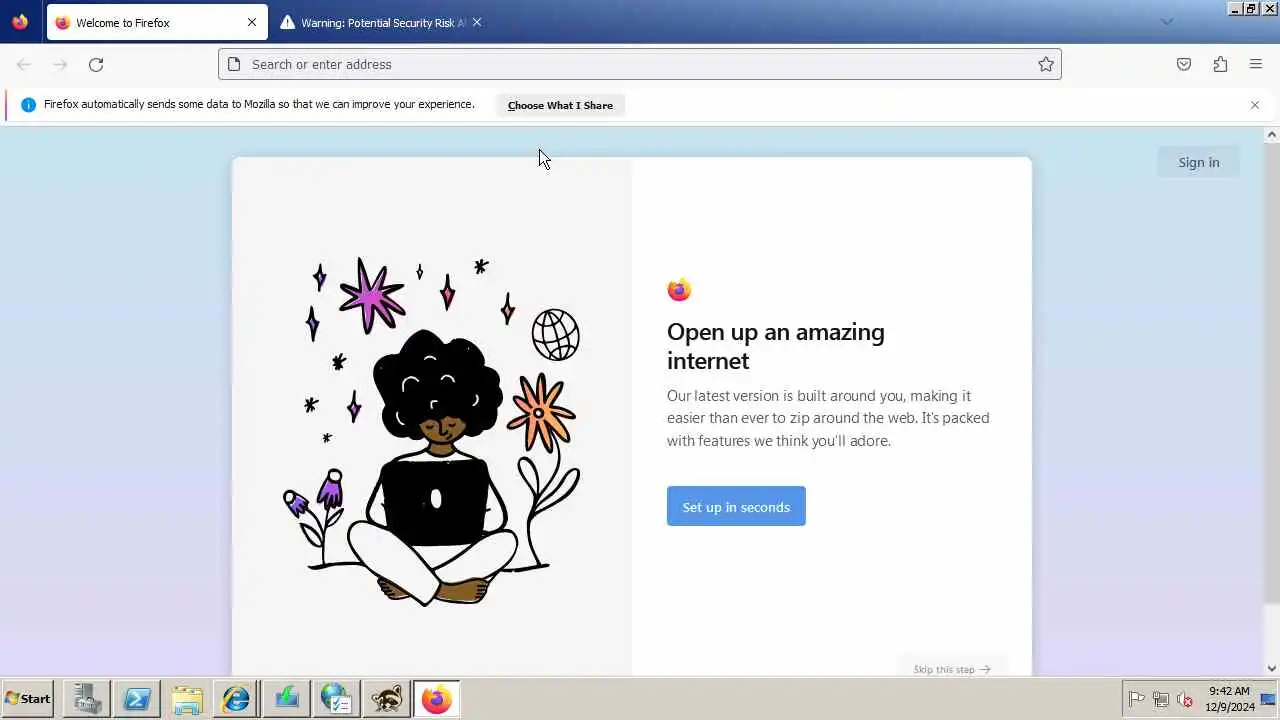Click the Action Center flag in system tray
The height and width of the screenshot is (720, 1280).
pos(1137,699)
